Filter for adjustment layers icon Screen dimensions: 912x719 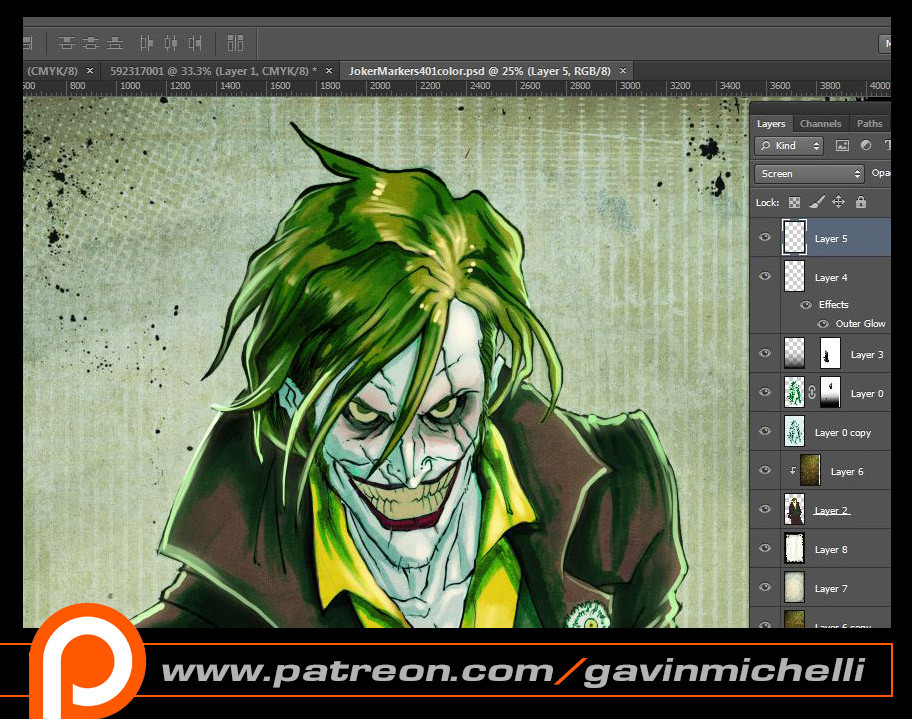pyautogui.click(x=865, y=145)
